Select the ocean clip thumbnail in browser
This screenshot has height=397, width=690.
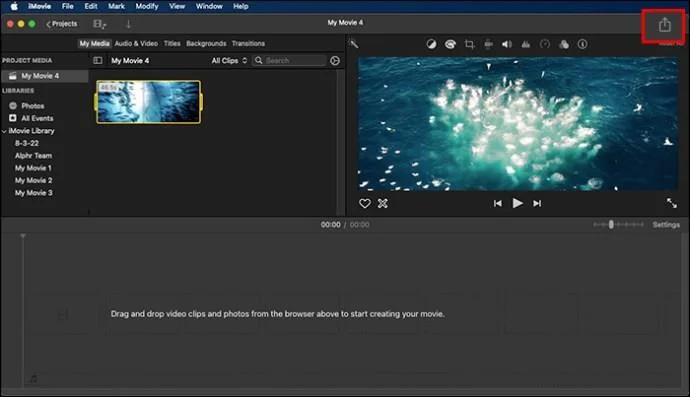click(x=149, y=102)
